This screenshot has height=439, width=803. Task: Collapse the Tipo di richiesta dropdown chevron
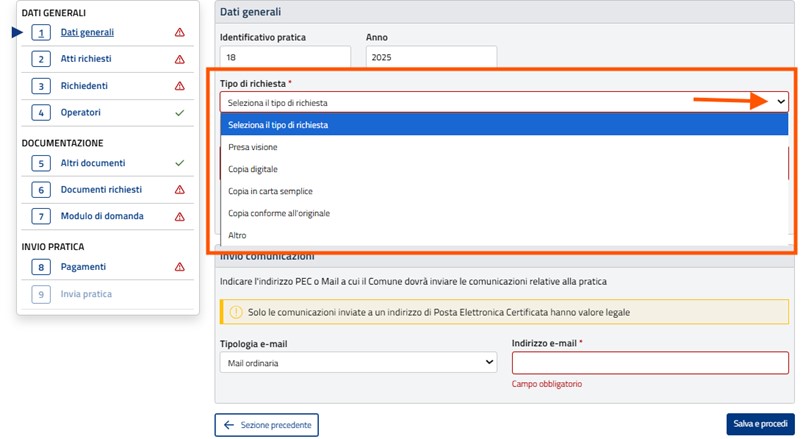click(780, 102)
